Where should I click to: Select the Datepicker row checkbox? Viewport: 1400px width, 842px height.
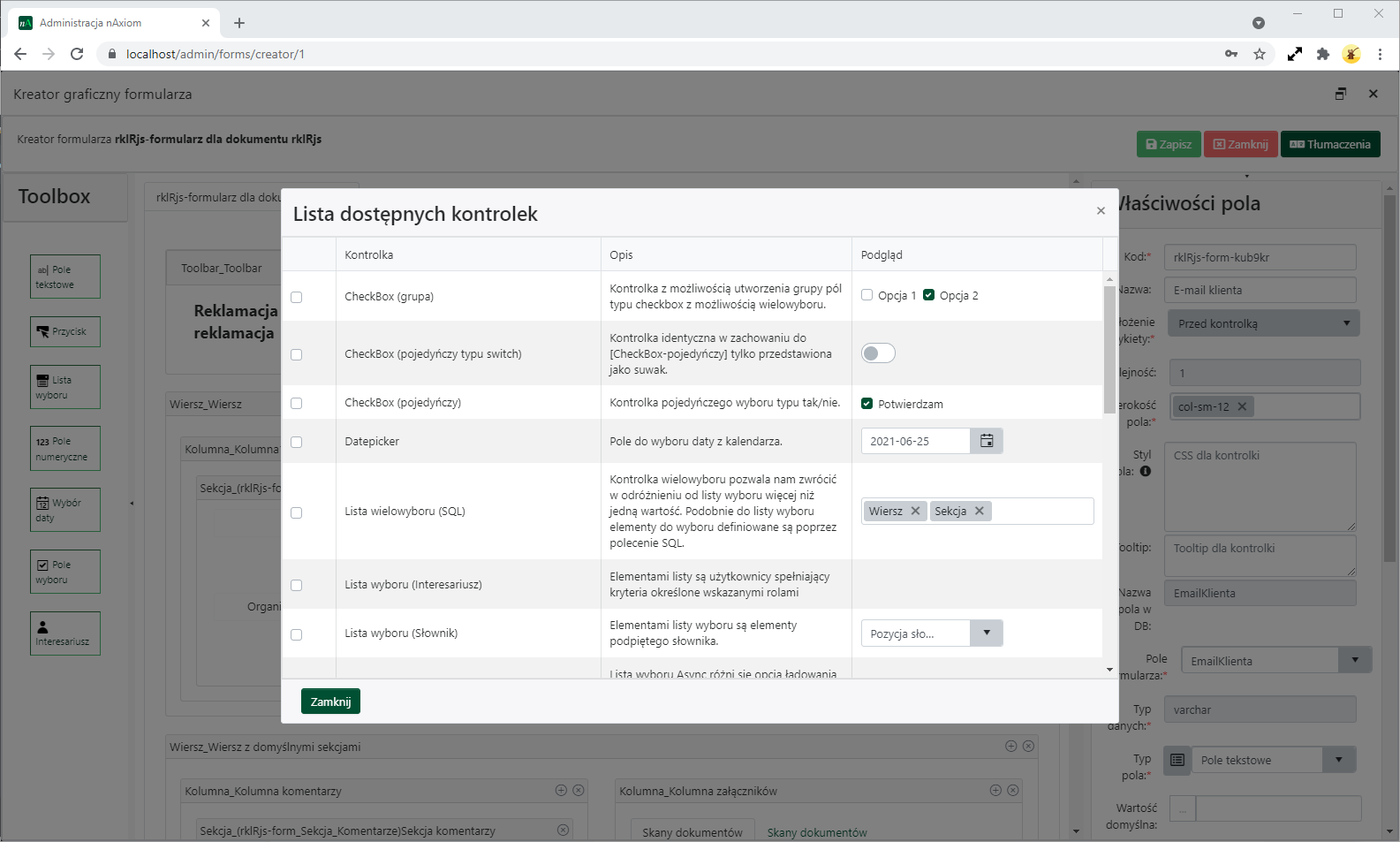point(297,442)
